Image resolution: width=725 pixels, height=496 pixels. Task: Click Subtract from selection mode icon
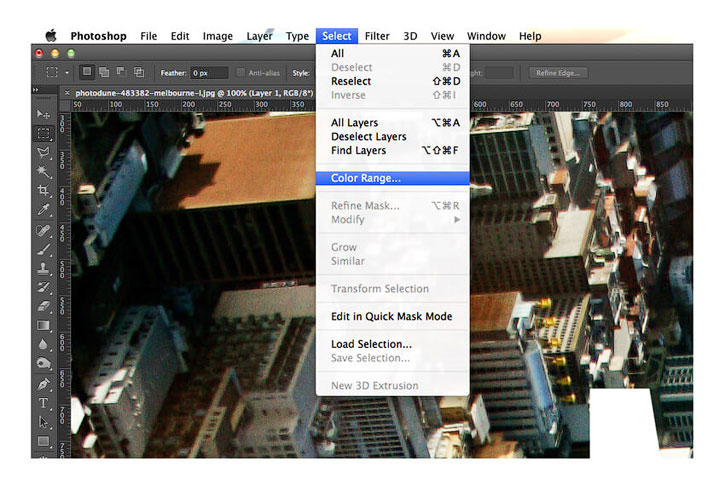point(121,72)
